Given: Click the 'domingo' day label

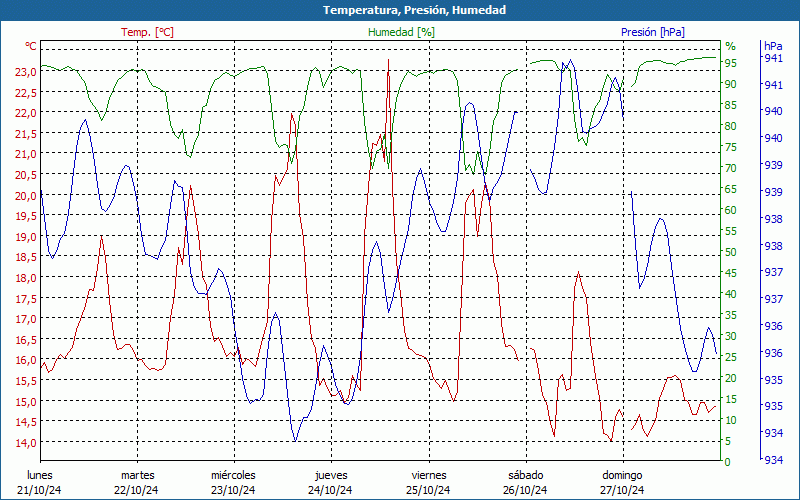Looking at the screenshot, I should click(x=622, y=476).
